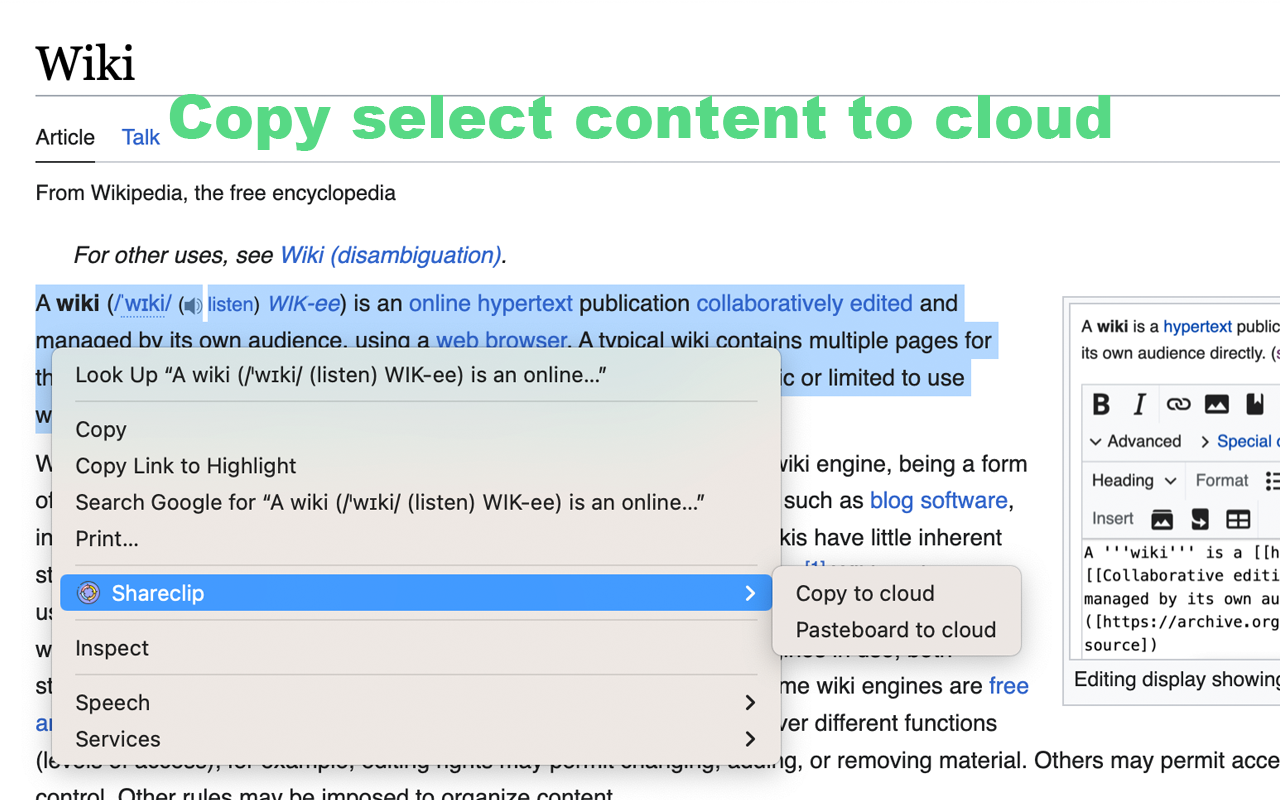The image size is (1280, 800).
Task: Click the Special characters label in editor image
Action: [x=1248, y=441]
